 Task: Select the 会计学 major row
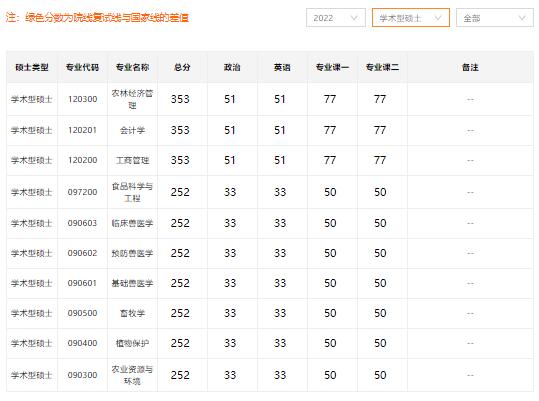pyautogui.click(x=270, y=131)
